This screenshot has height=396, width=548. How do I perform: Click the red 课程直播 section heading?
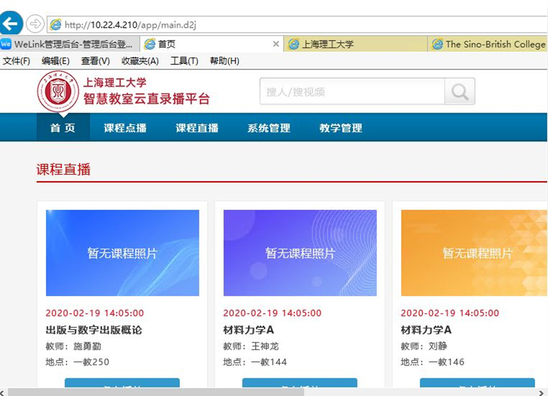pos(64,169)
